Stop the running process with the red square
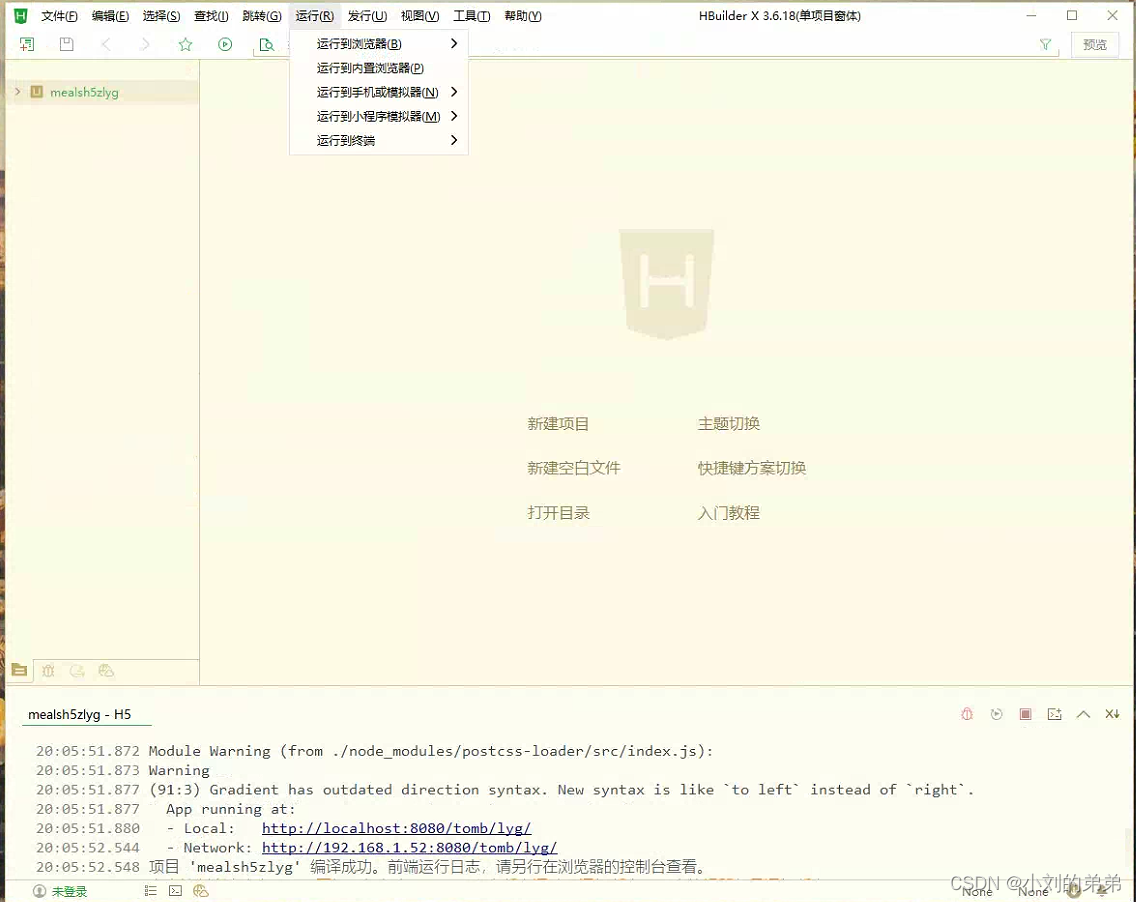The height and width of the screenshot is (902, 1136). [1025, 714]
